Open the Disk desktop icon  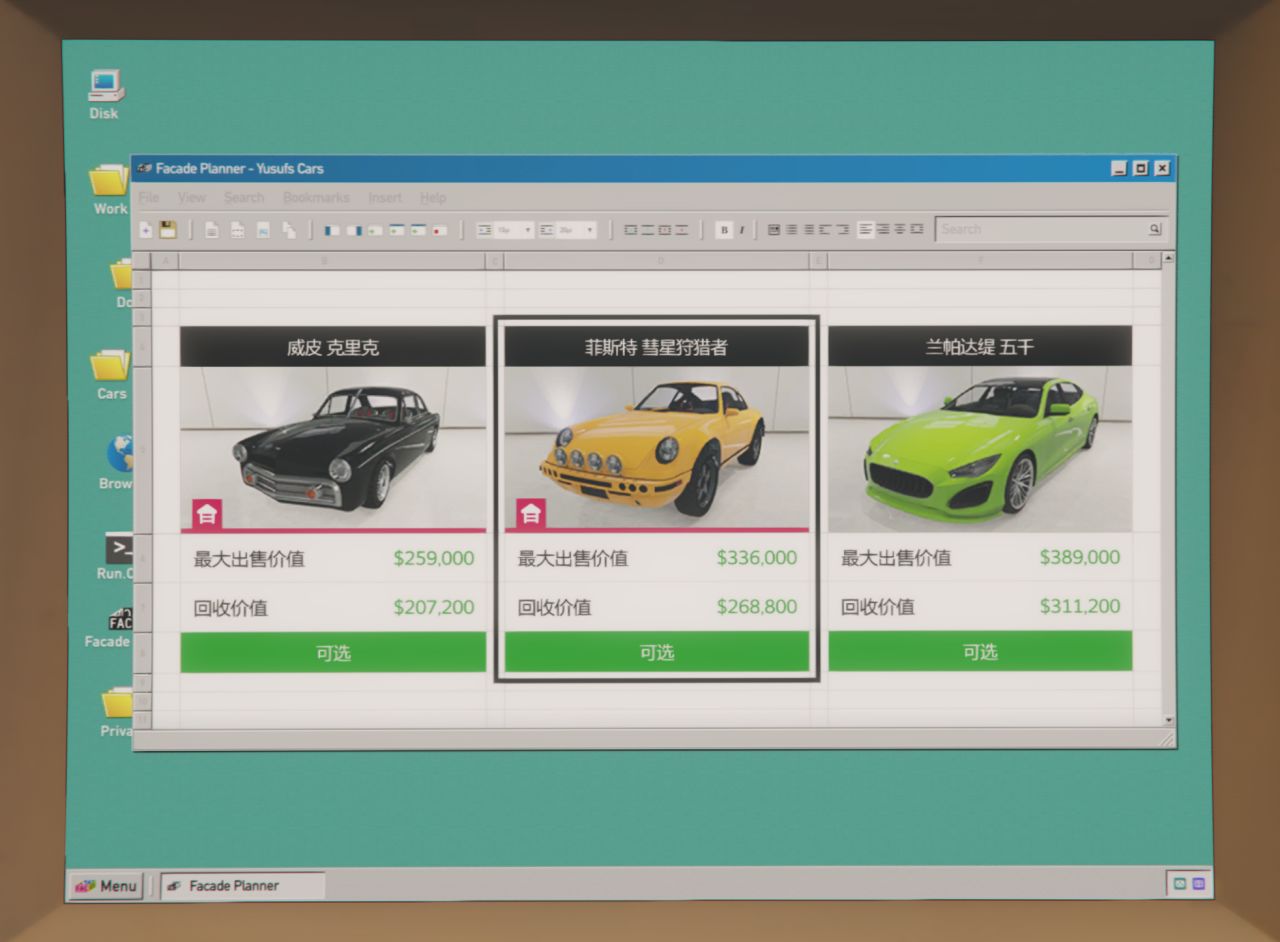point(104,94)
